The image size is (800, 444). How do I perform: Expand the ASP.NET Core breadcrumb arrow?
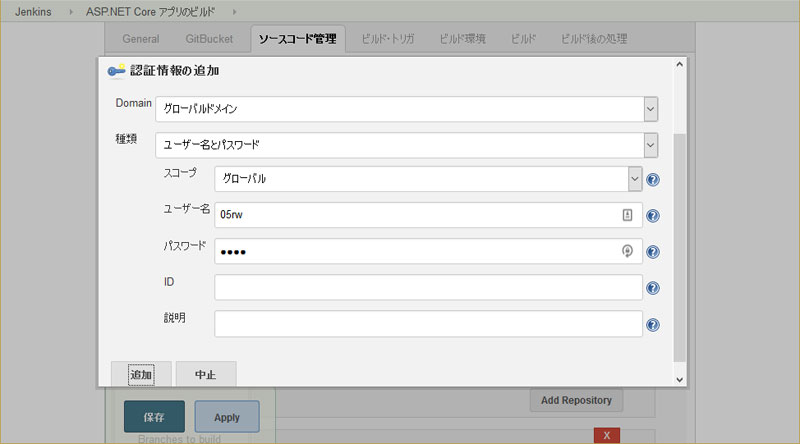pos(234,12)
